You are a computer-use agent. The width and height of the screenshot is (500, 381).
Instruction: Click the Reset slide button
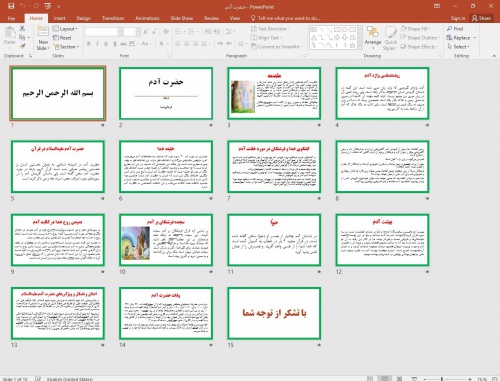point(62,38)
